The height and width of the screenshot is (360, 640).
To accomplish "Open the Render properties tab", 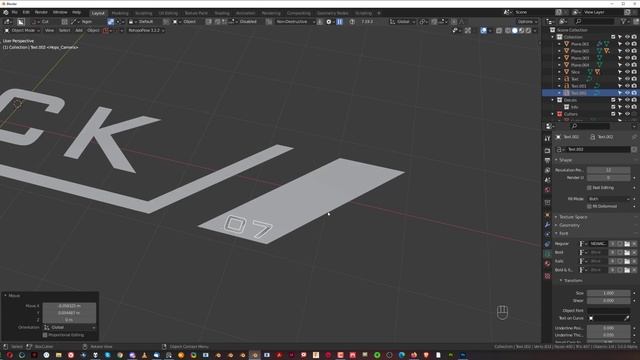I will pyautogui.click(x=547, y=151).
